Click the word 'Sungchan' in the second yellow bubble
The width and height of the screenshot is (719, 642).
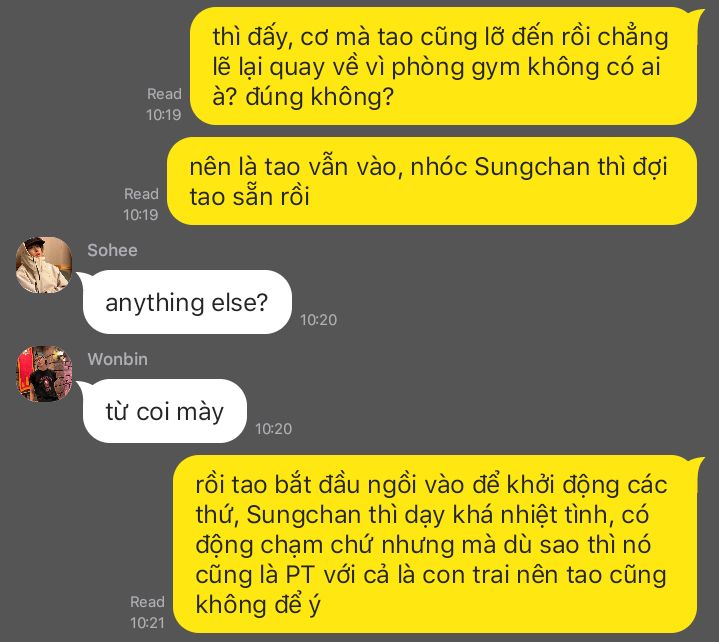[532, 166]
